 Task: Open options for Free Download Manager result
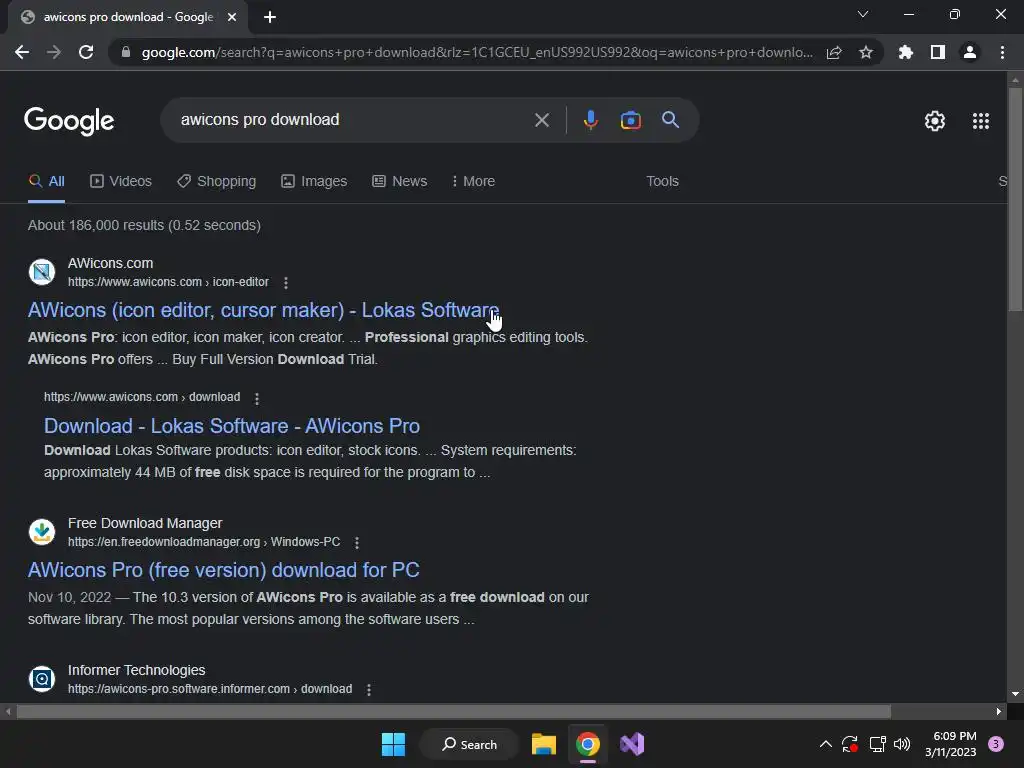(357, 543)
